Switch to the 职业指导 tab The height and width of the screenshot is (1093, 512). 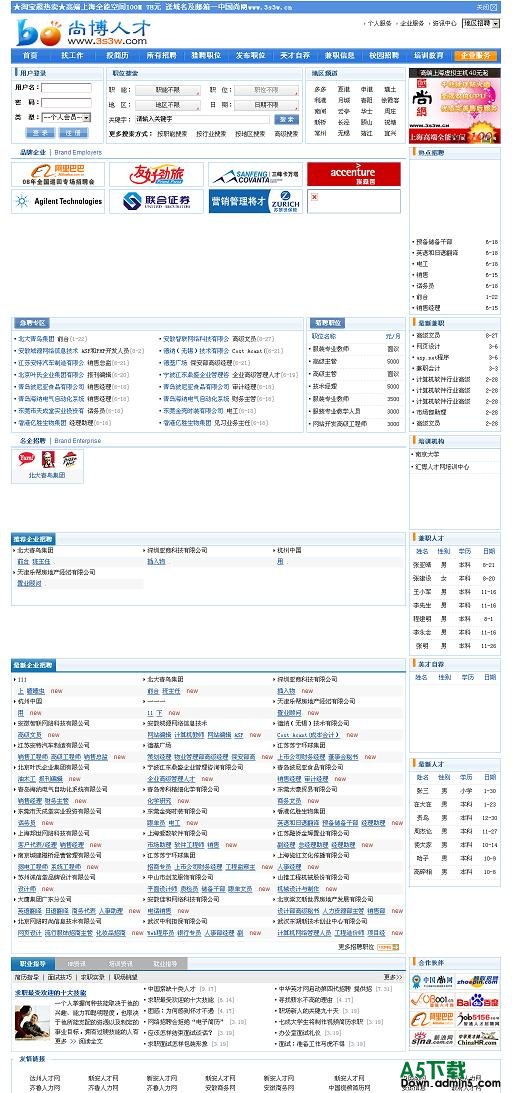coord(33,964)
